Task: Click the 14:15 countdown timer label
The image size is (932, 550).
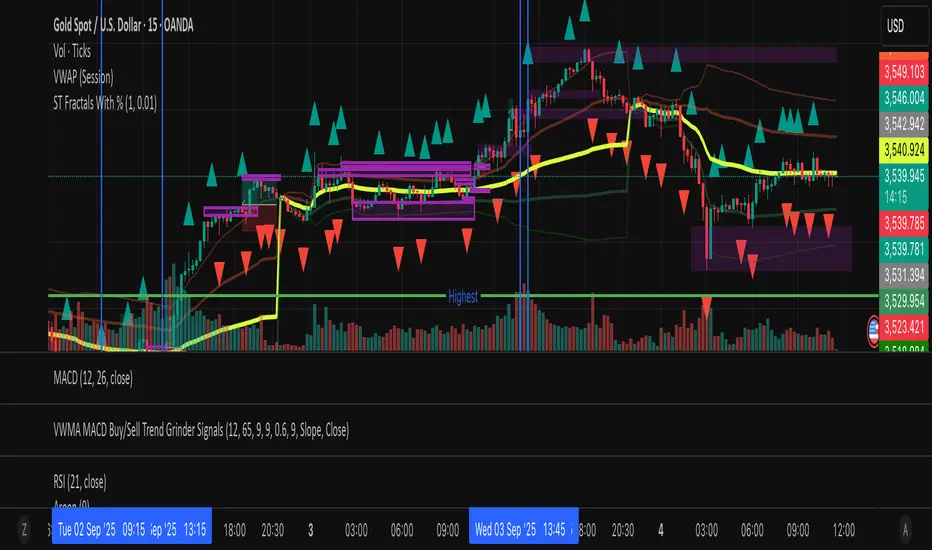Action: click(896, 197)
